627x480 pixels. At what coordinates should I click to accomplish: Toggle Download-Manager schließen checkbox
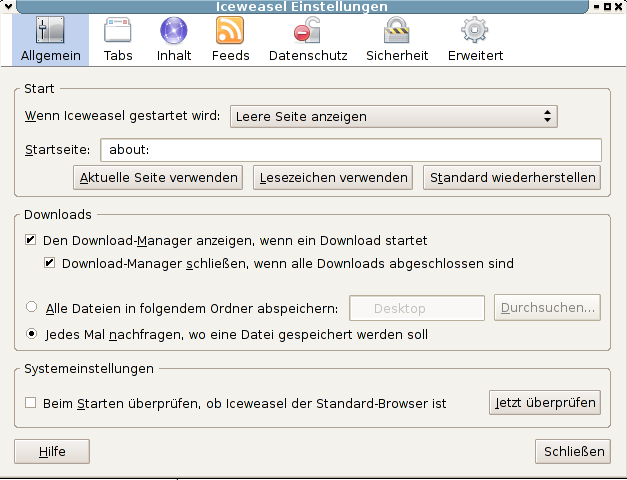pos(50,264)
